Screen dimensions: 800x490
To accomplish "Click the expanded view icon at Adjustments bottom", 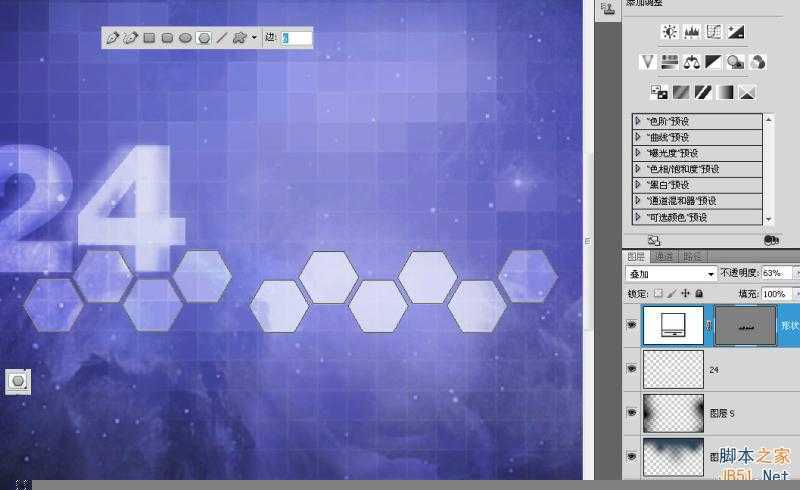I will (654, 240).
